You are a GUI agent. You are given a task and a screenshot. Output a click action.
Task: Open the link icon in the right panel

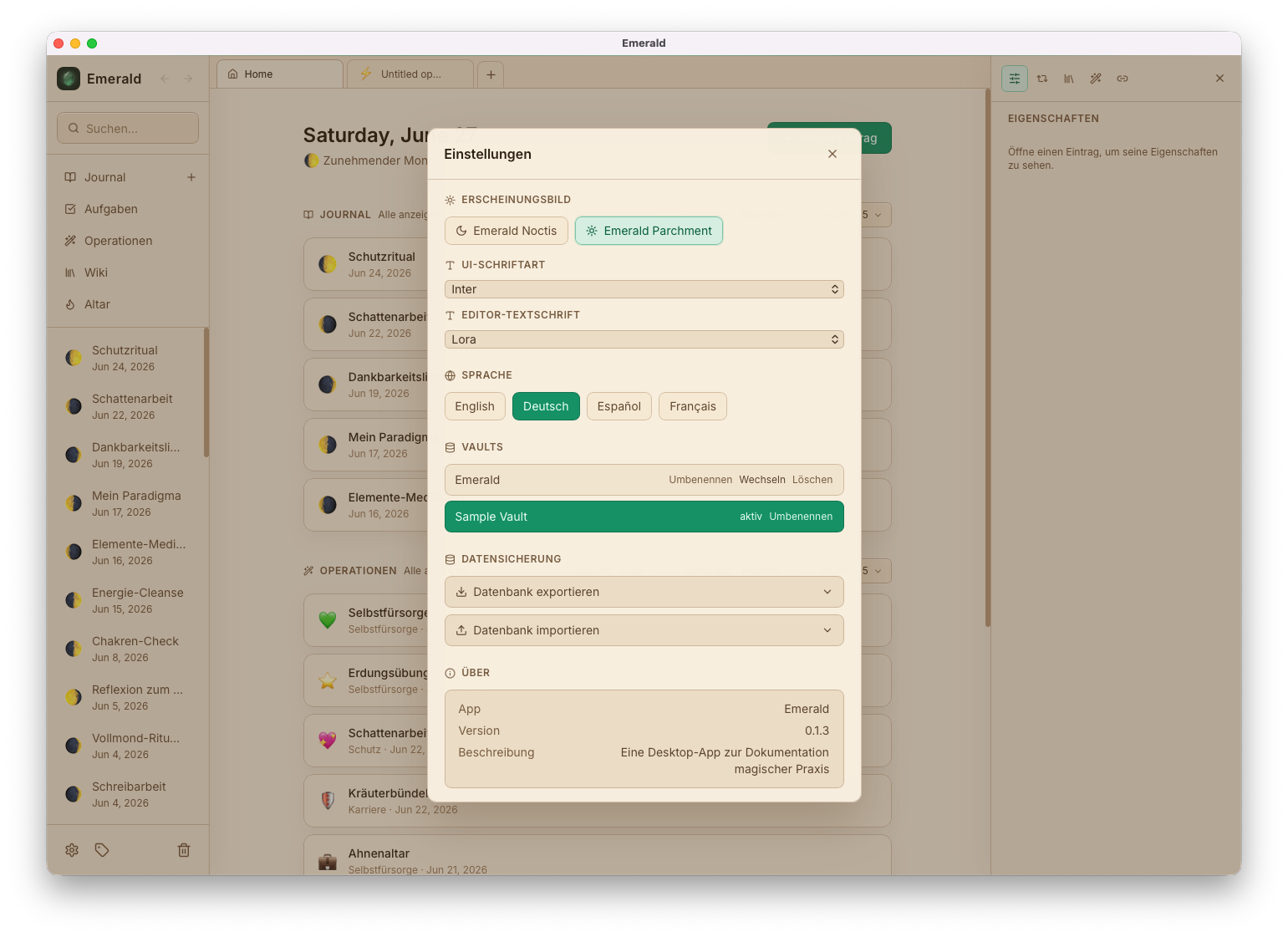(x=1123, y=79)
